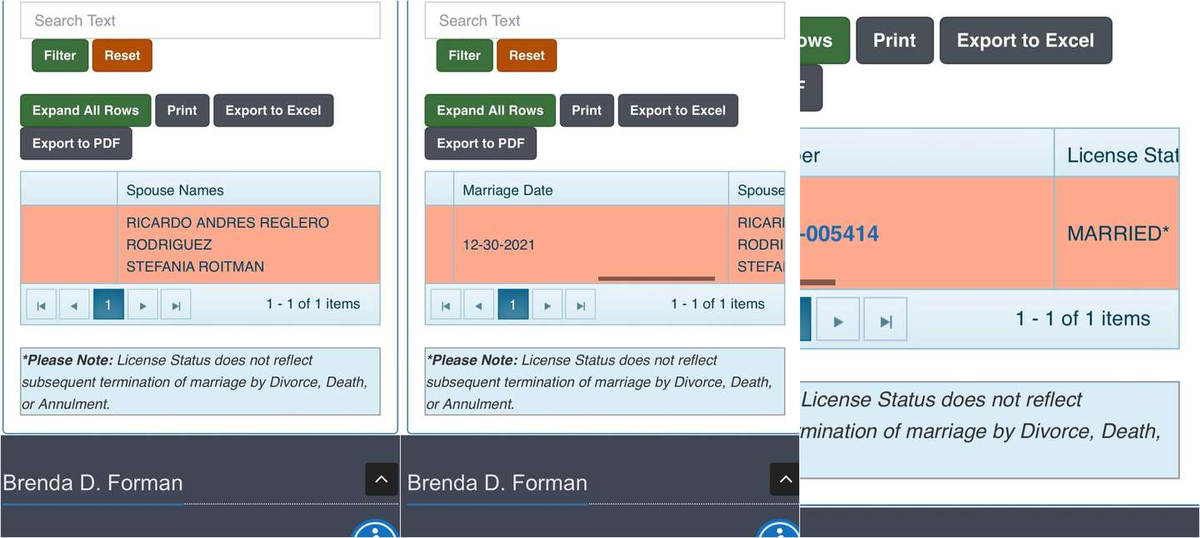1200x538 pixels.
Task: Sort by Marriage Date column header
Action: 508,190
